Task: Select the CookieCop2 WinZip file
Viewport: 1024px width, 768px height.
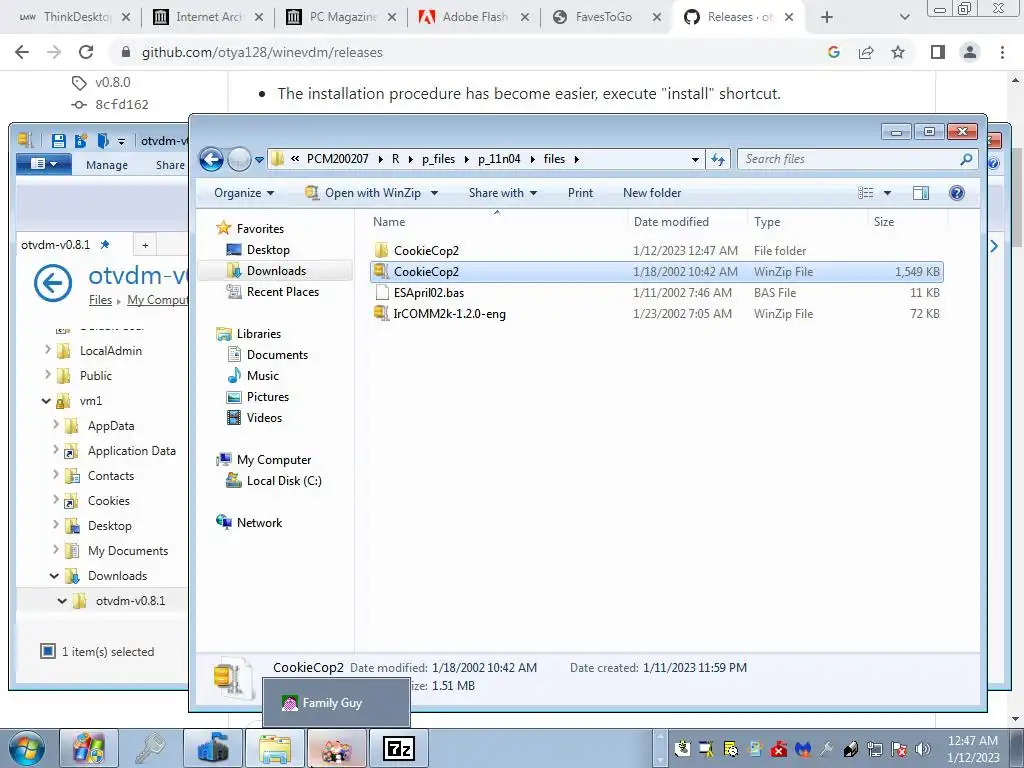Action: pyautogui.click(x=656, y=272)
